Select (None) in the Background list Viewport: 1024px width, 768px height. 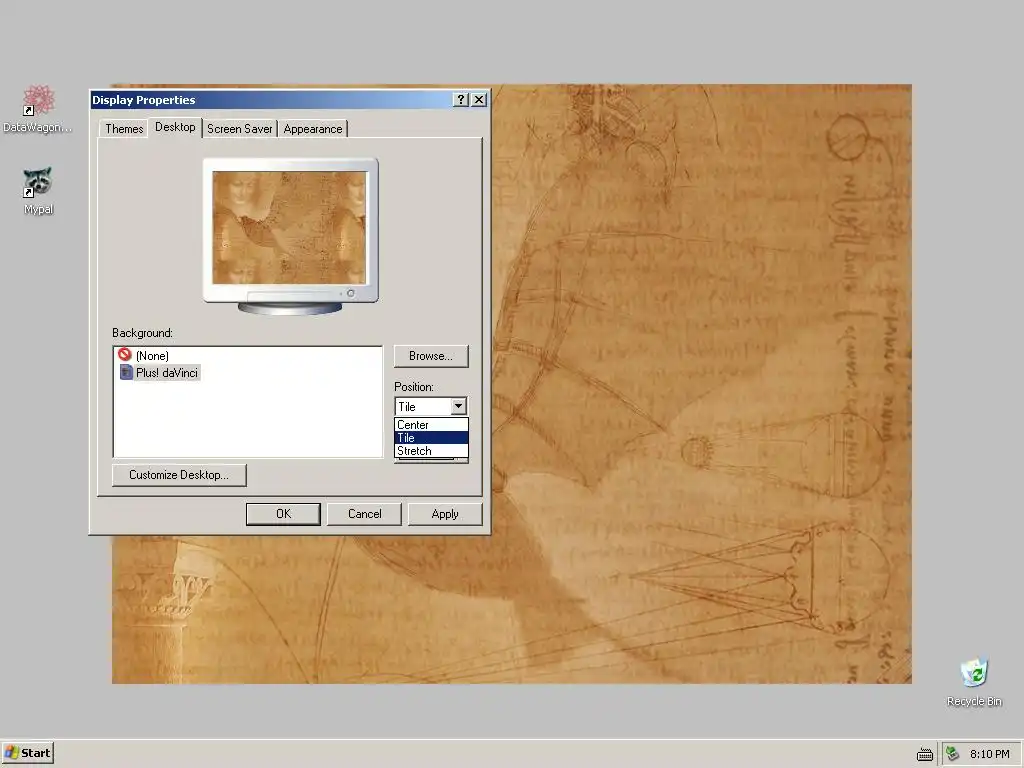[x=152, y=355]
